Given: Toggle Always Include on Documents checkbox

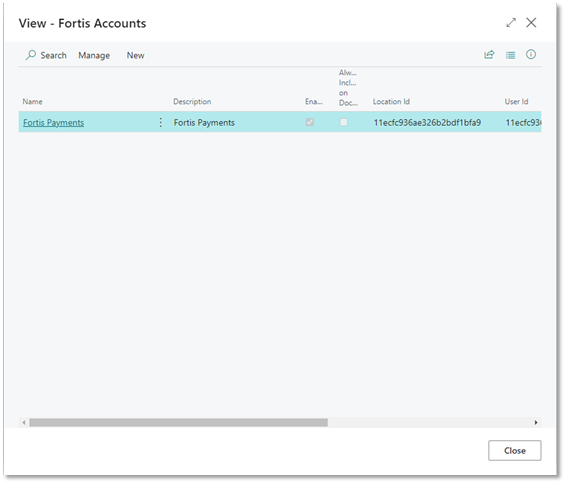Looking at the screenshot, I should (x=344, y=122).
